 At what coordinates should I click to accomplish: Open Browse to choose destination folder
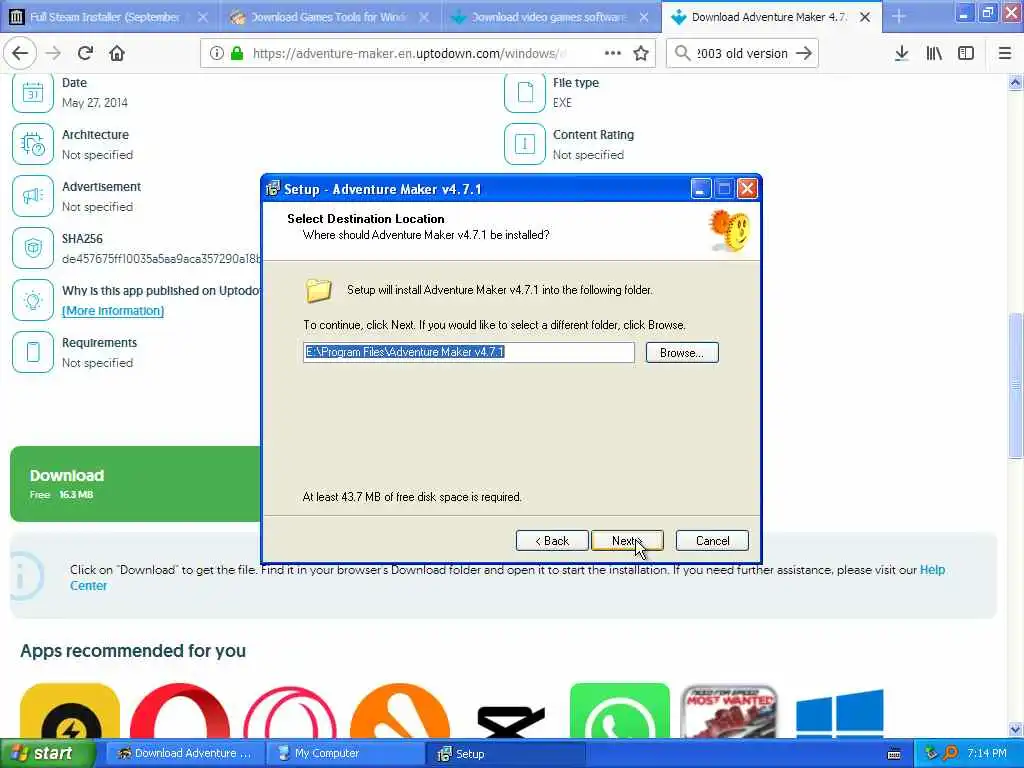682,353
